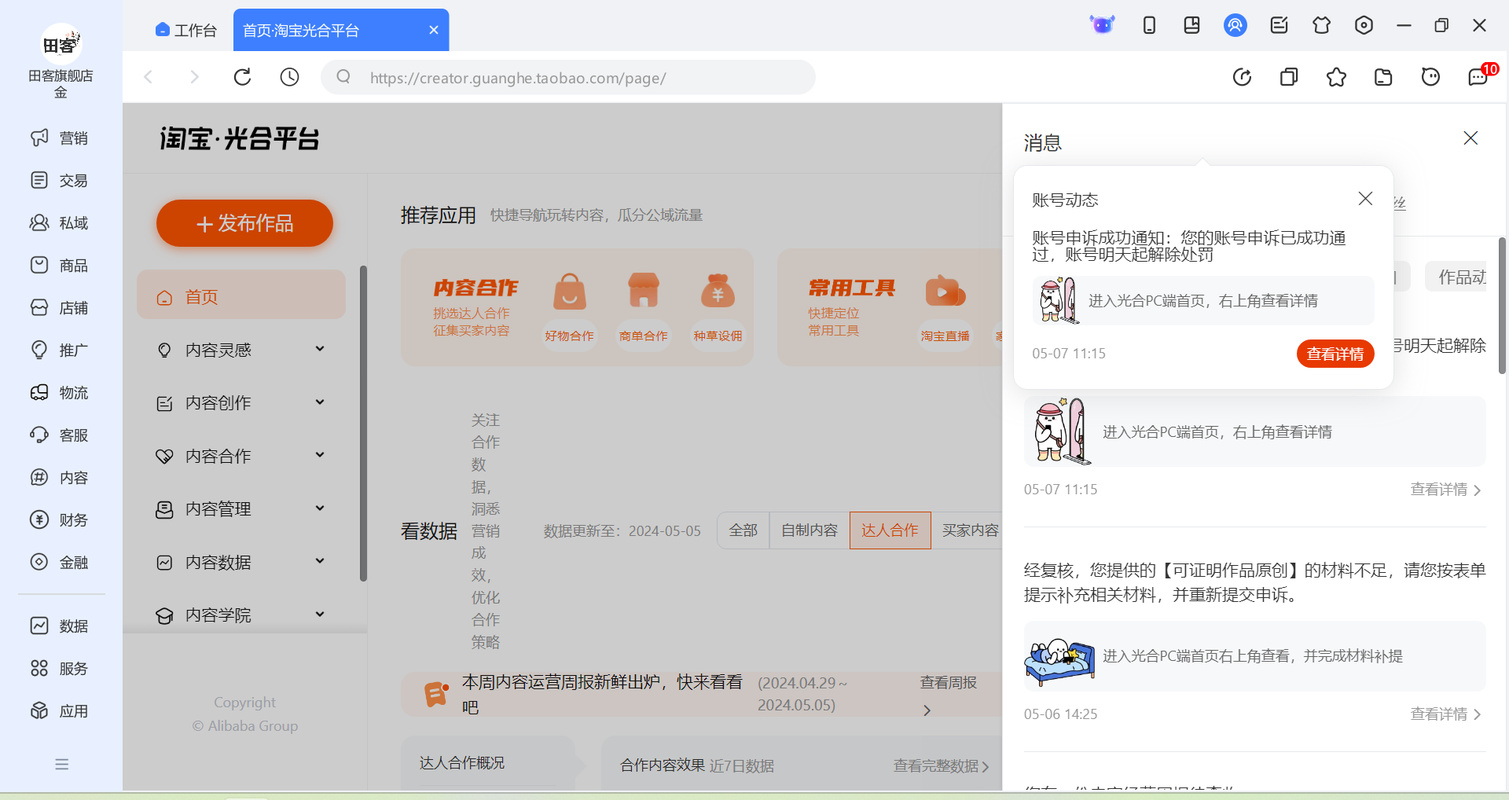This screenshot has width=1509, height=800.
Task: Open the 财务 finance sidebar item
Action: pos(60,520)
